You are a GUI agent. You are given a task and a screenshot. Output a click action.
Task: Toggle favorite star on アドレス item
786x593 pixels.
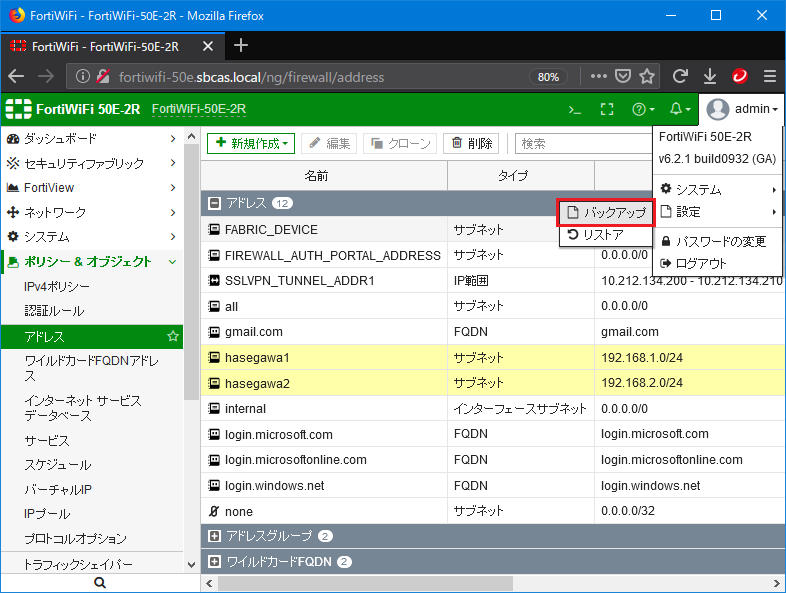tap(173, 336)
